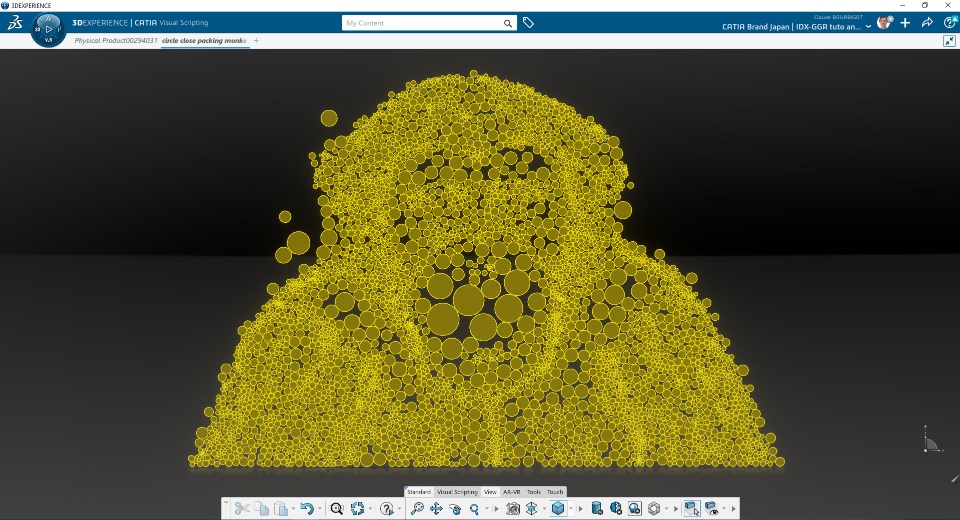Expand the Paste options dropdown arrow

pos(293,509)
